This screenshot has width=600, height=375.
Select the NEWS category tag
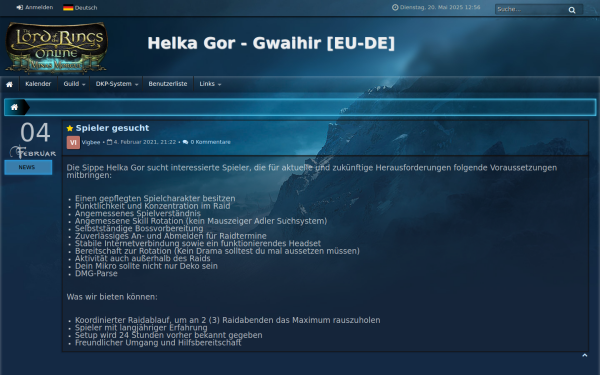click(28, 168)
